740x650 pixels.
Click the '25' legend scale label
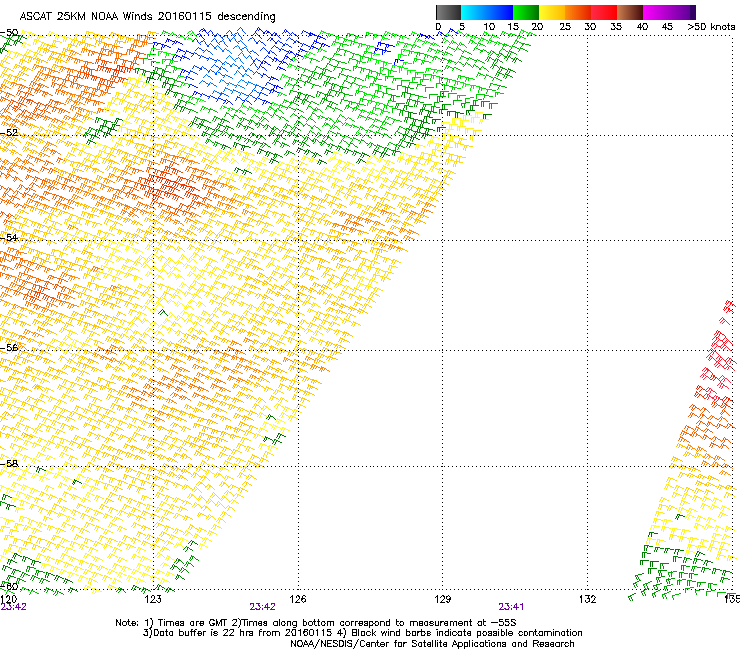tap(565, 27)
